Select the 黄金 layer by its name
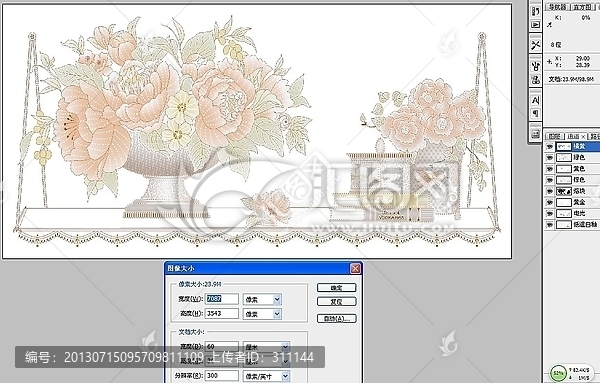 click(x=579, y=202)
